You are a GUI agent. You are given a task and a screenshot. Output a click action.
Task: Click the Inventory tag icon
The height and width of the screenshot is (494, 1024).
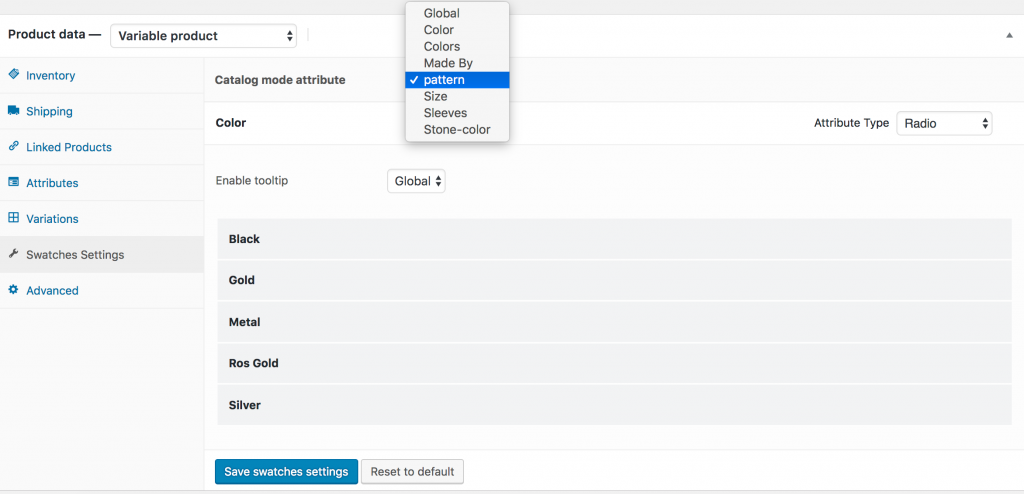tap(14, 75)
